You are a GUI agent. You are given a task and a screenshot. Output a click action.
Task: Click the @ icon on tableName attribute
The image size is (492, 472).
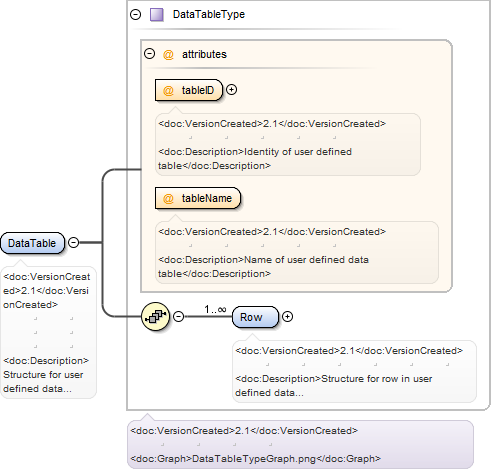pos(168,198)
